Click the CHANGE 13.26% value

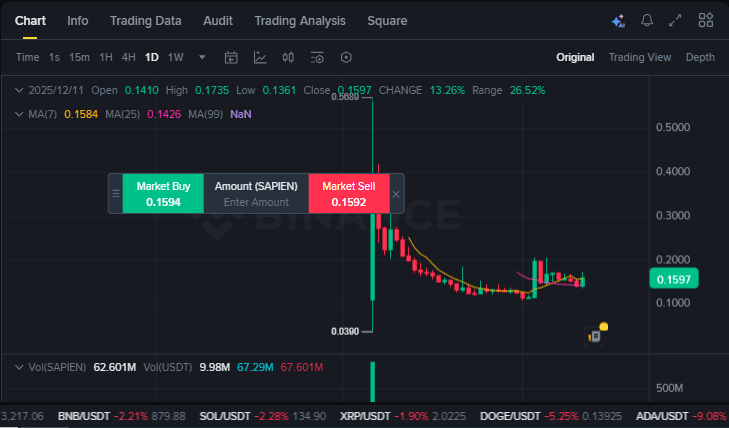[447, 90]
